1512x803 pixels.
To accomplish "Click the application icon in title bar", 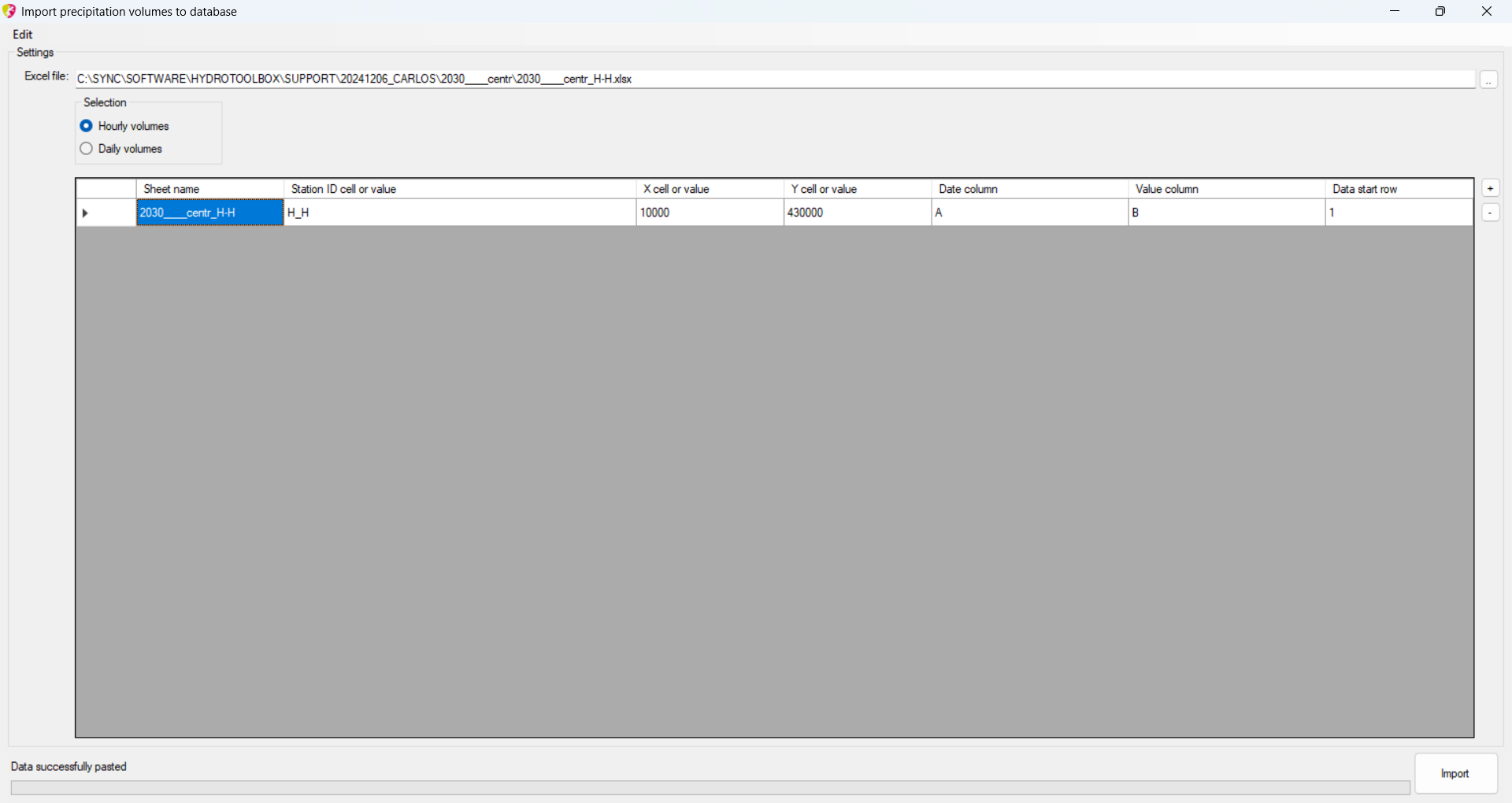I will [9, 11].
